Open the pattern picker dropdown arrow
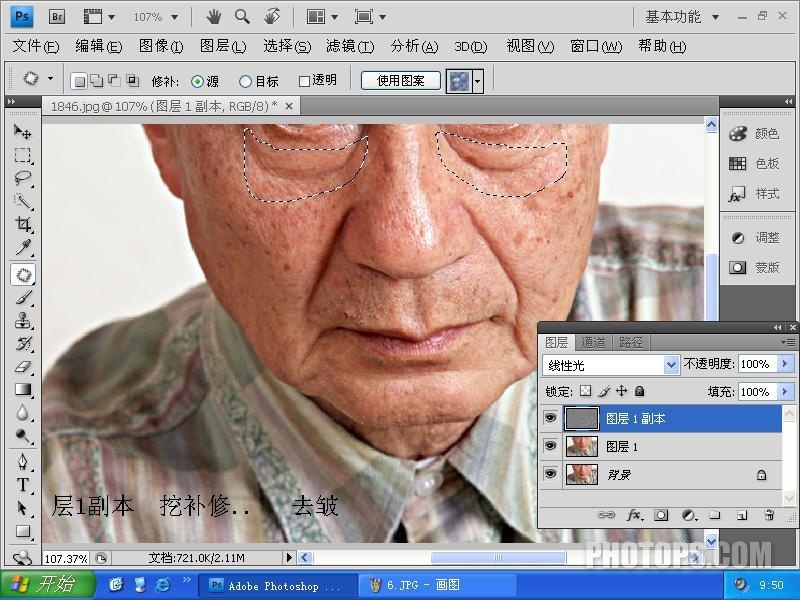 pyautogui.click(x=478, y=81)
